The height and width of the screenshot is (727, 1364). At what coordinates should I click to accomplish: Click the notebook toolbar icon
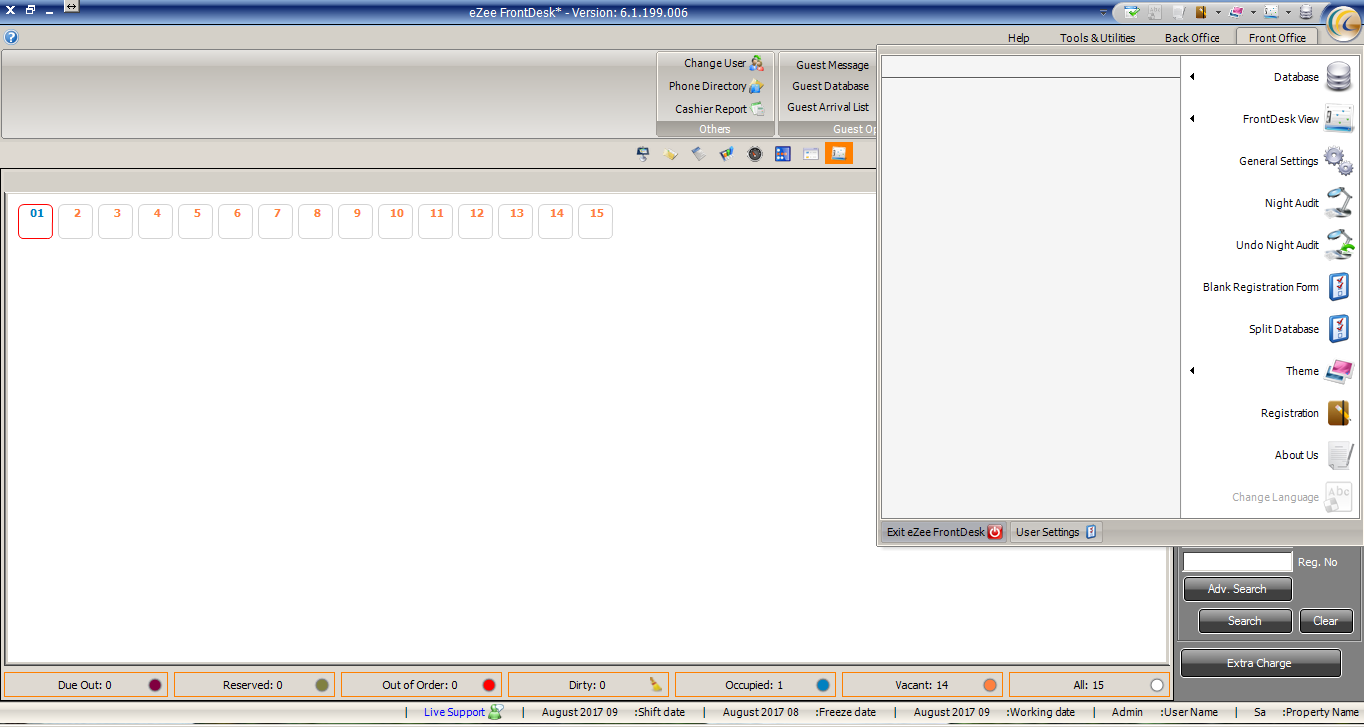tap(699, 153)
